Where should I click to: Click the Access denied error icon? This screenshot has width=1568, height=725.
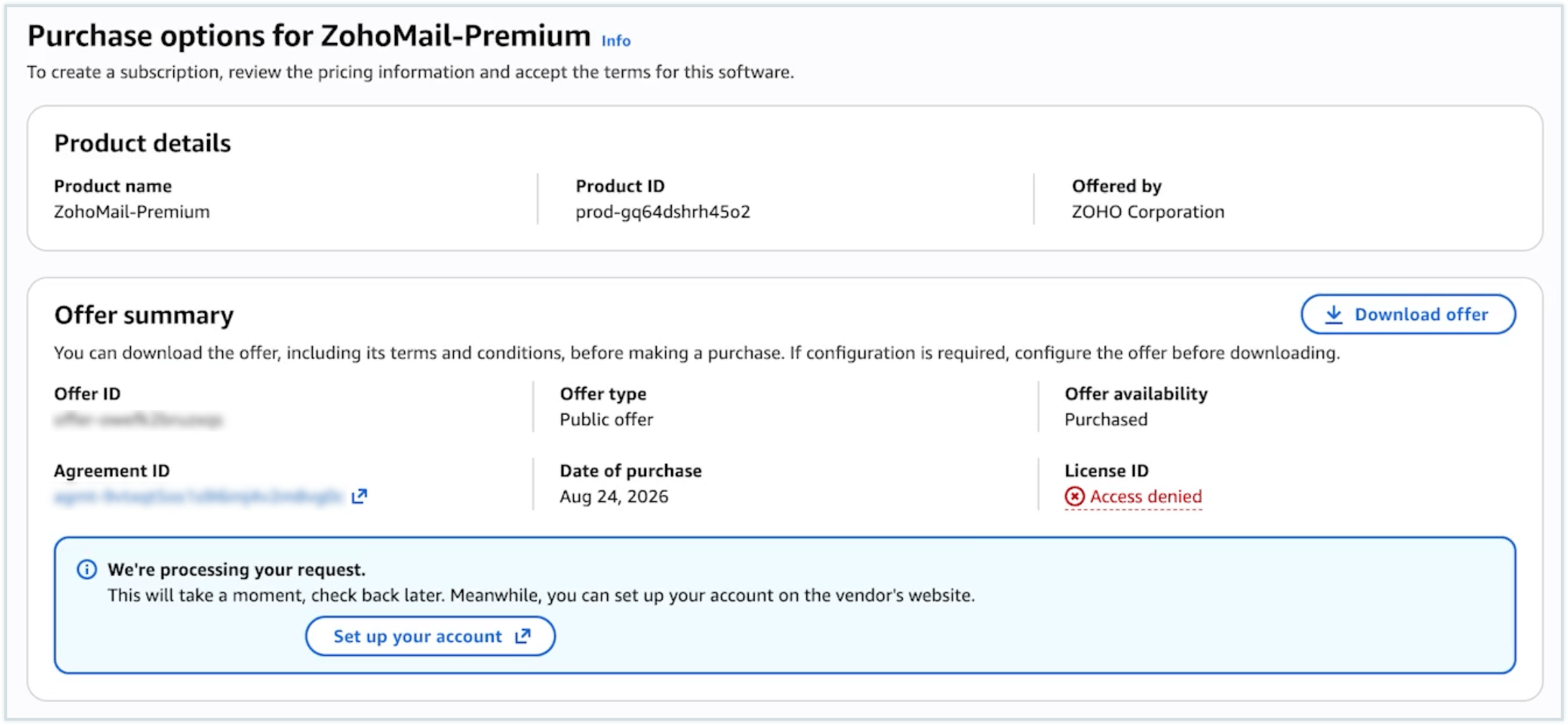coord(1074,496)
